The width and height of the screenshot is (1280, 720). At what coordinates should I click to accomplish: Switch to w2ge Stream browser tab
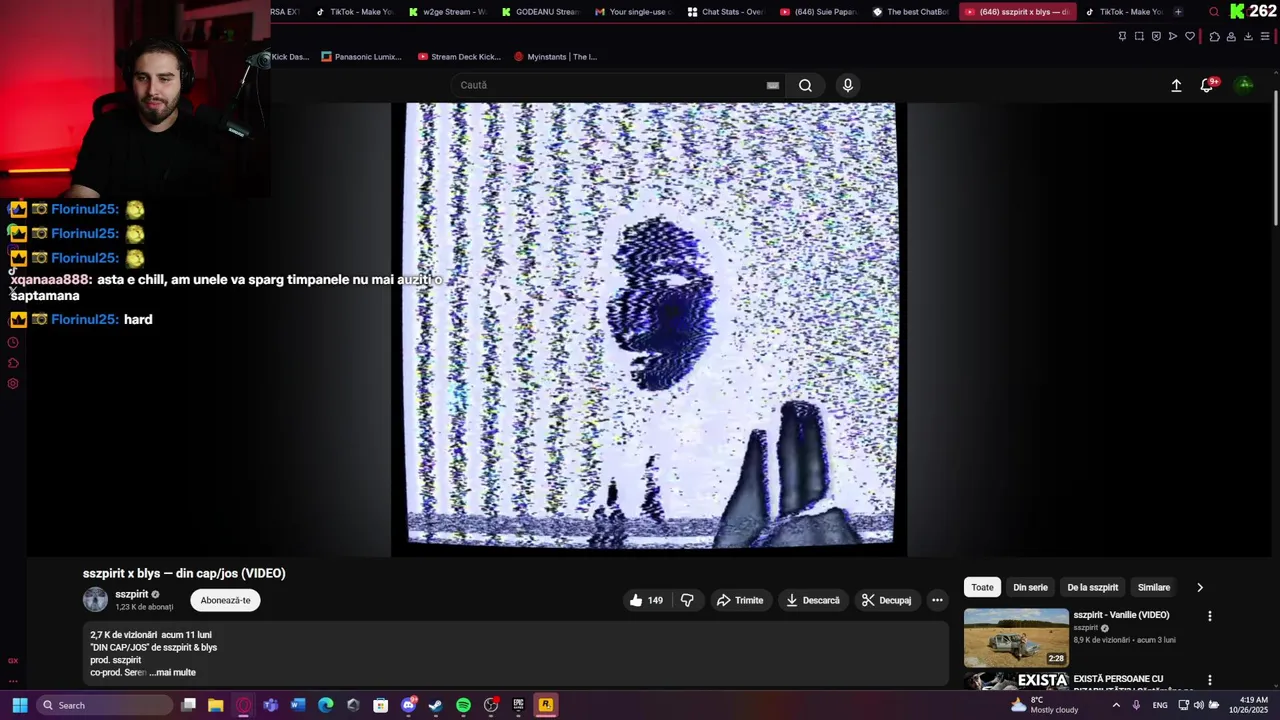click(448, 12)
